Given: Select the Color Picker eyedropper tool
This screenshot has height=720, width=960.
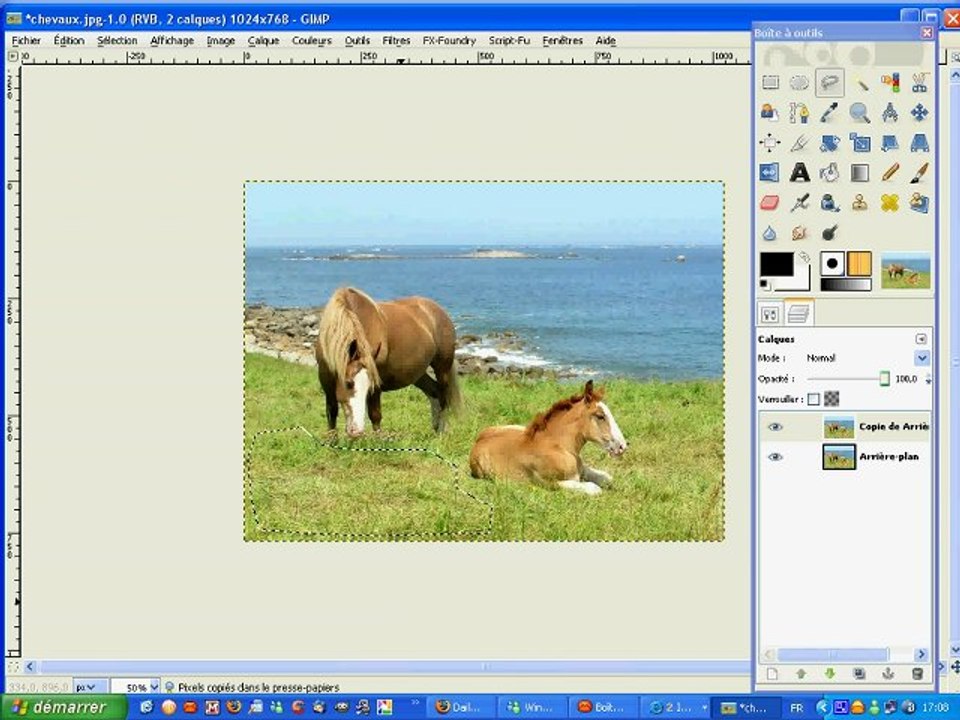Looking at the screenshot, I should point(830,112).
